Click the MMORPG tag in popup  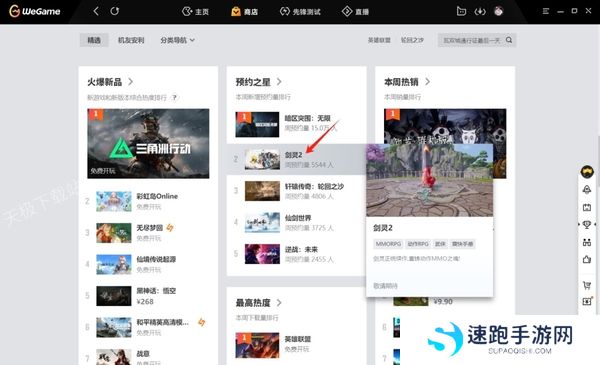tap(388, 244)
